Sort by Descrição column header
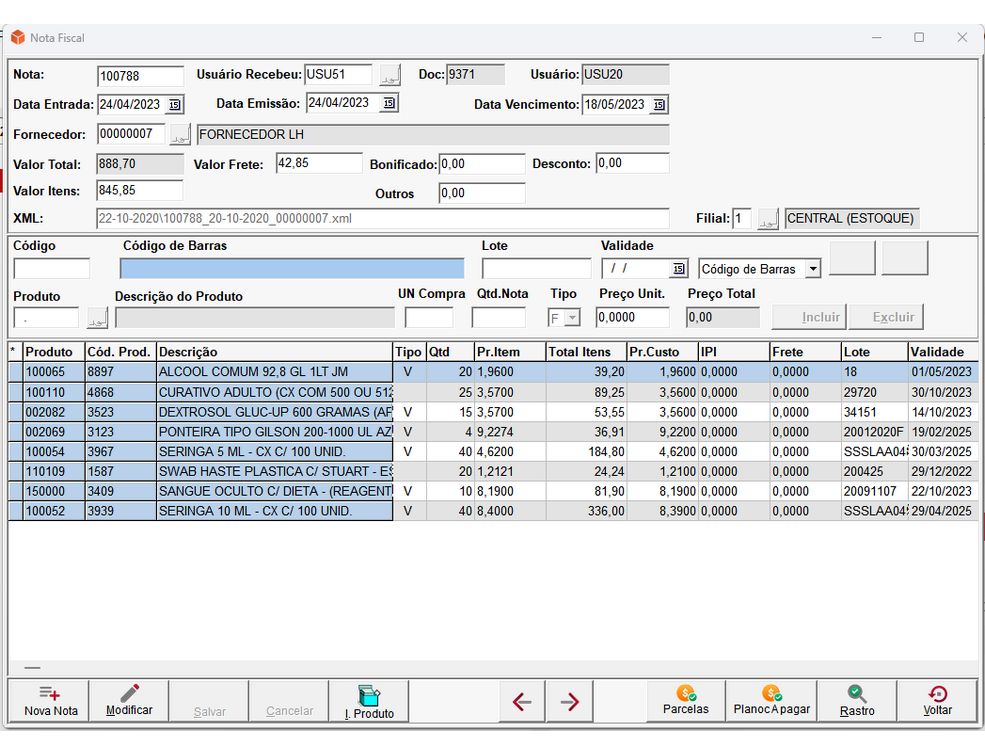This screenshot has width=985, height=756. click(x=274, y=352)
